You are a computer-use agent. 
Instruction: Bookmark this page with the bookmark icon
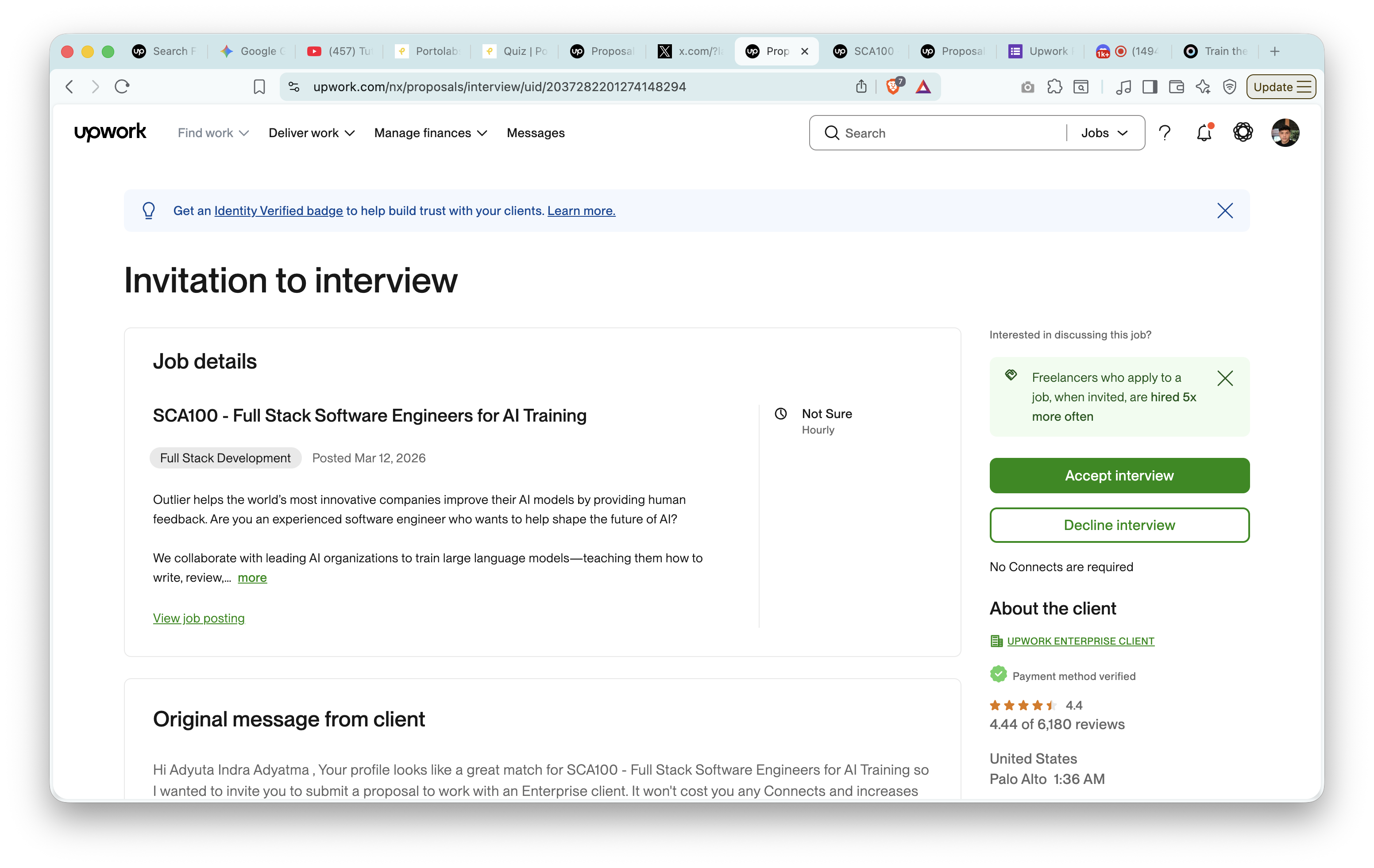pyautogui.click(x=259, y=87)
